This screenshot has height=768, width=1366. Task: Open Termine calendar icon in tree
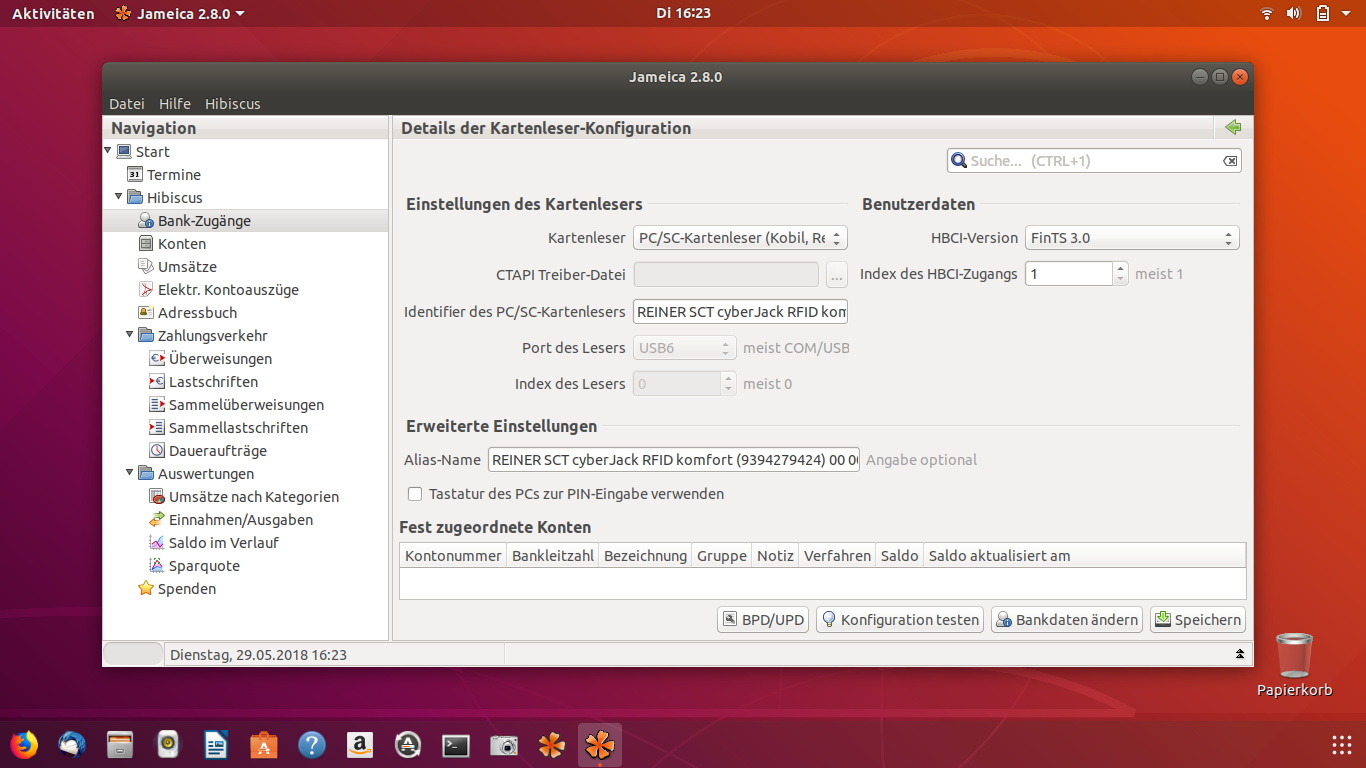[x=135, y=175]
